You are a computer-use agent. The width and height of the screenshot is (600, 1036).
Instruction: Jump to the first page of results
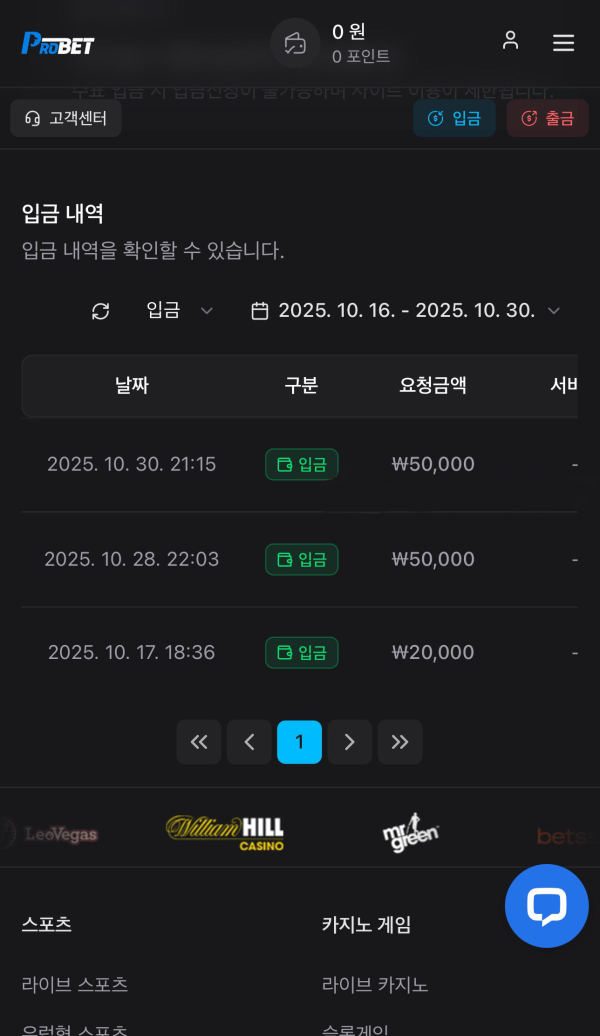(199, 742)
